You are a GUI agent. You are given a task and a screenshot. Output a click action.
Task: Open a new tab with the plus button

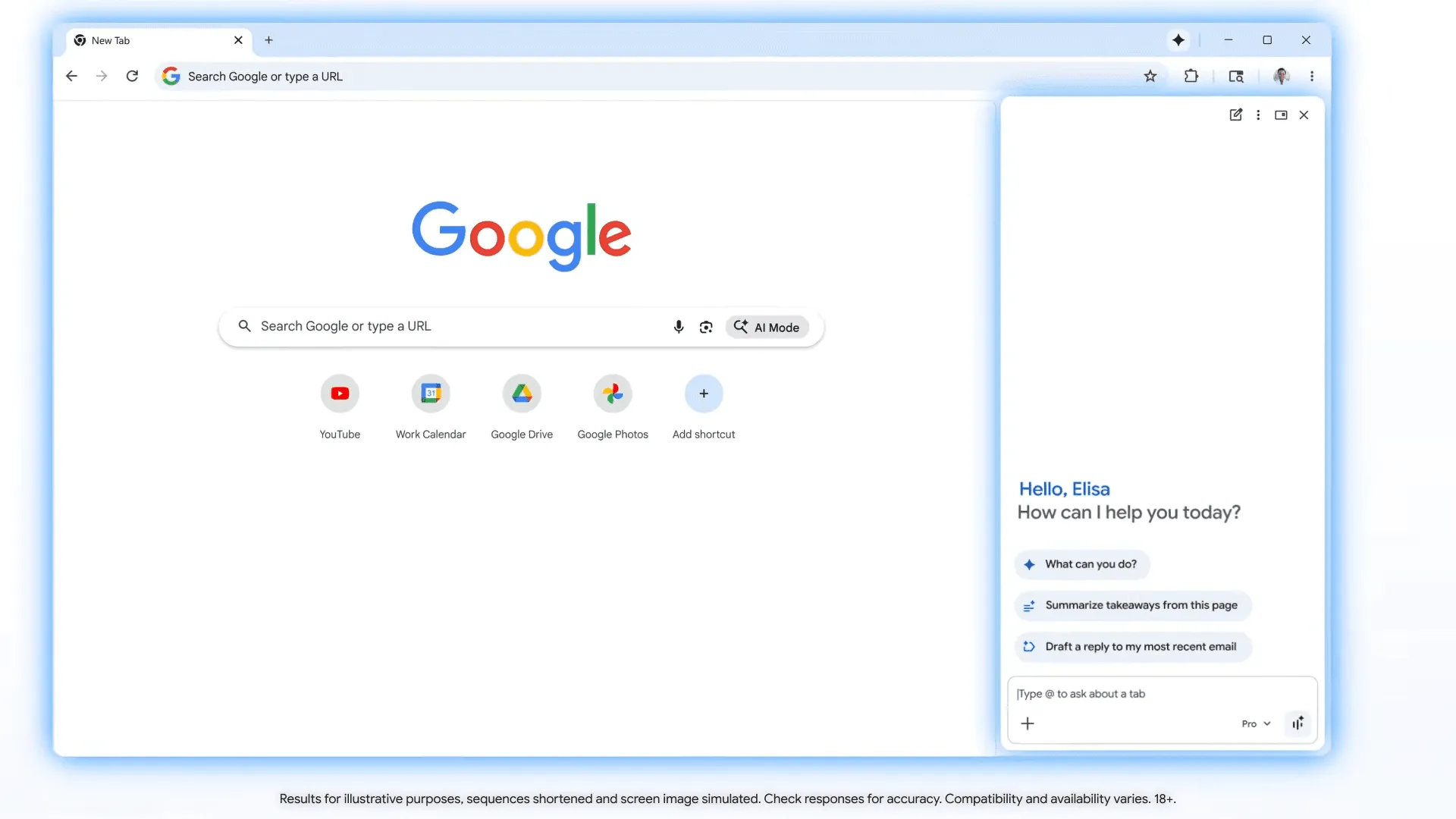tap(268, 40)
